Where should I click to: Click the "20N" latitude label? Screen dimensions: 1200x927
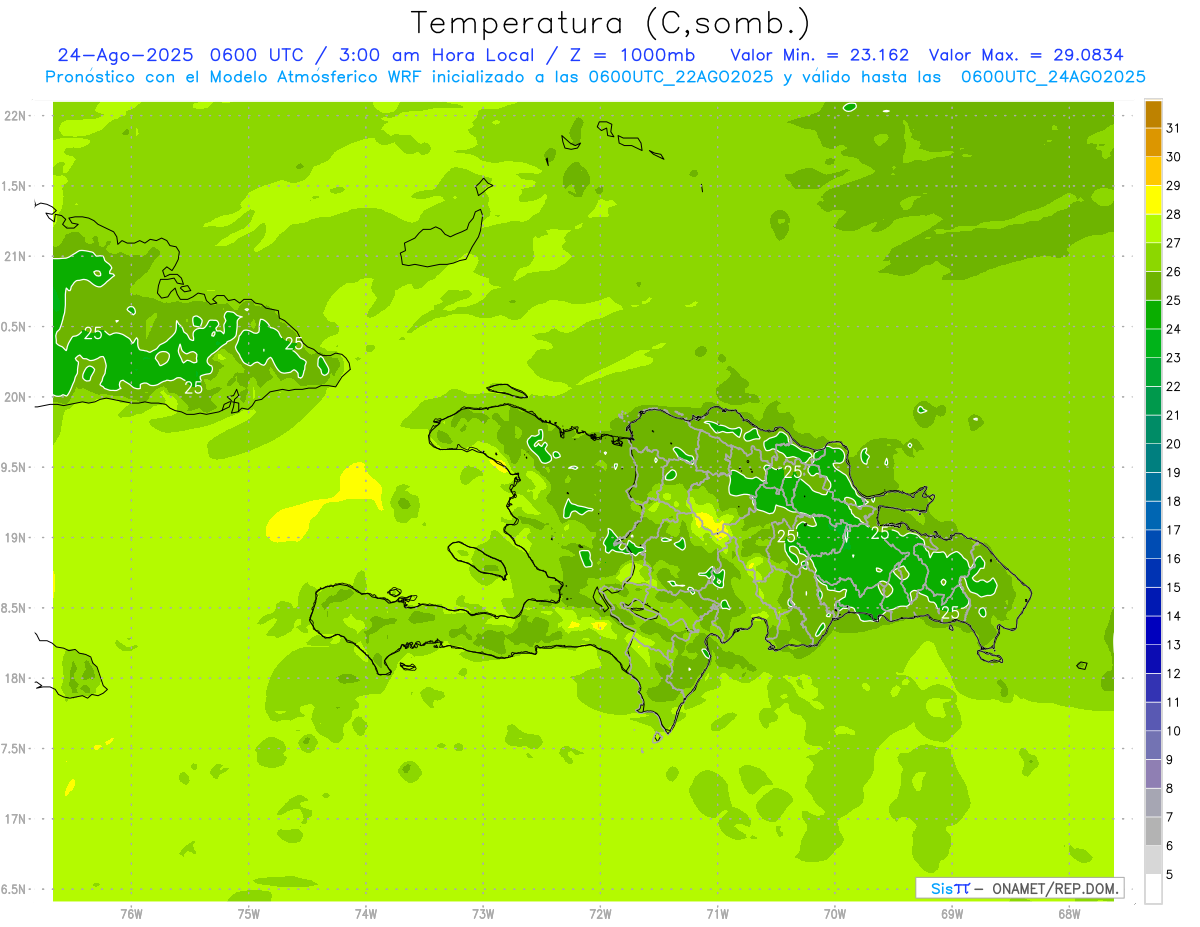(14, 397)
